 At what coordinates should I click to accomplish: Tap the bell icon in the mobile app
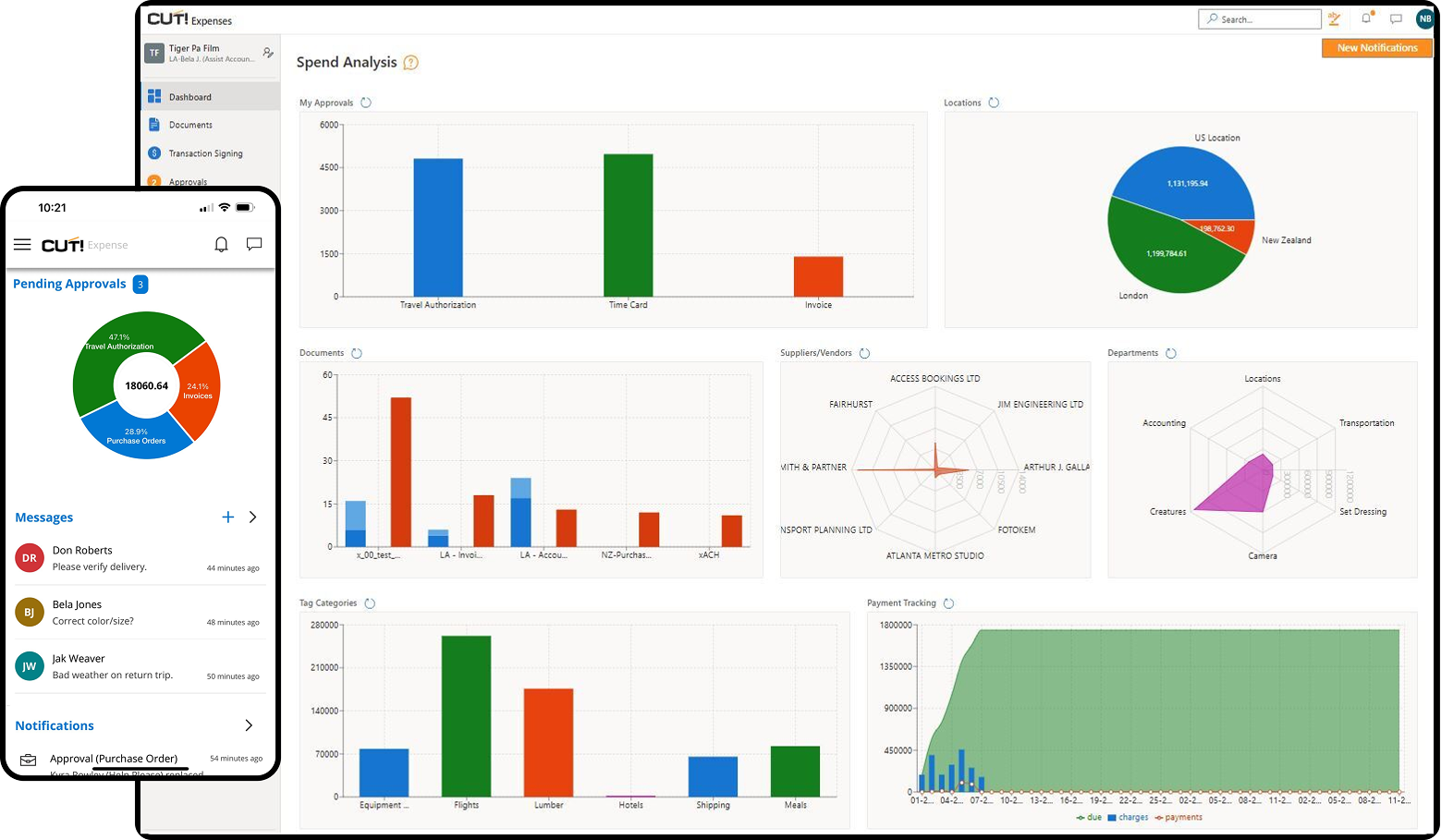point(221,244)
